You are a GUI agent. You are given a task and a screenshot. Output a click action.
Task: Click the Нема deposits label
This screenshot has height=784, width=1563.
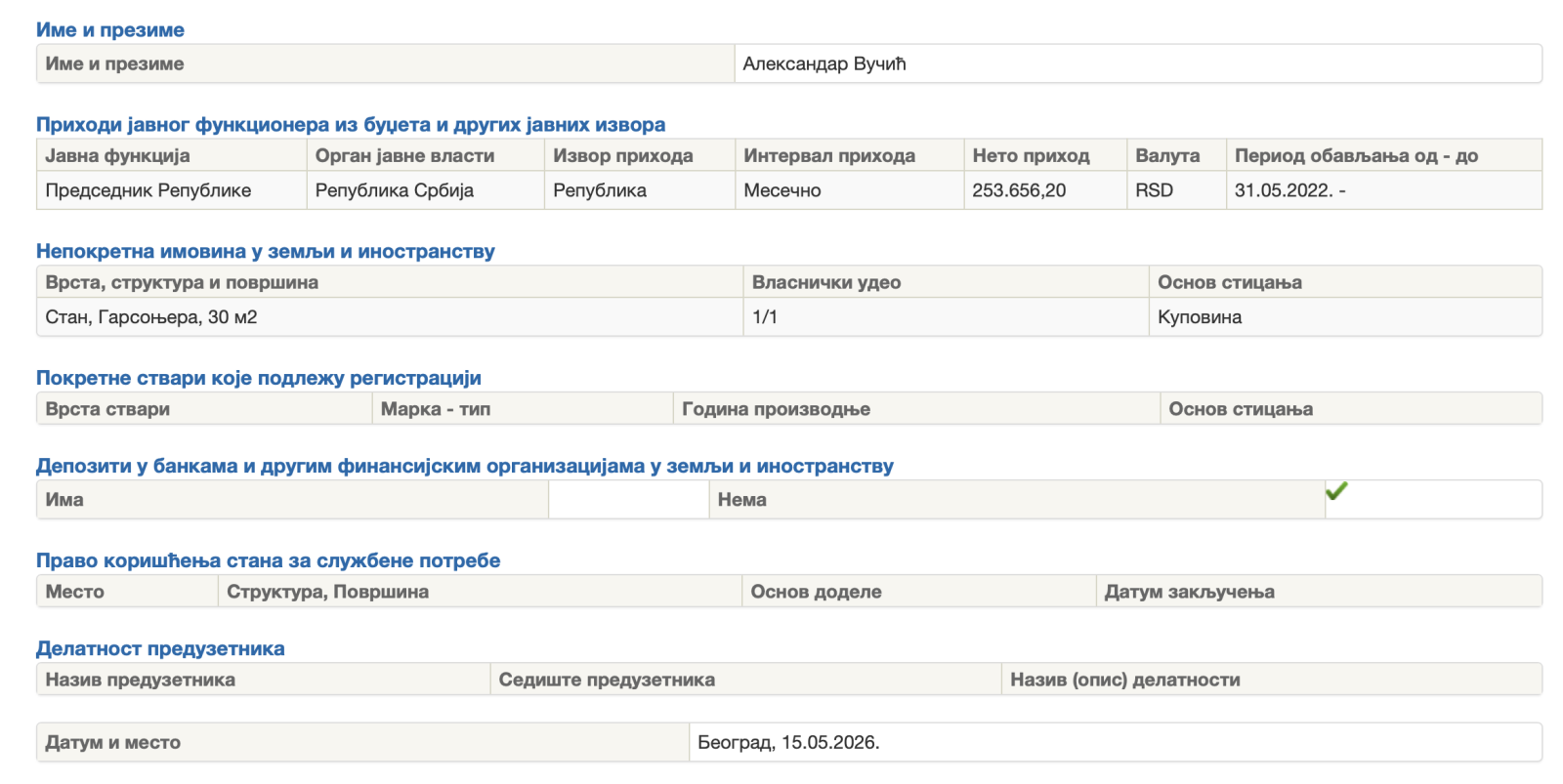coord(742,500)
